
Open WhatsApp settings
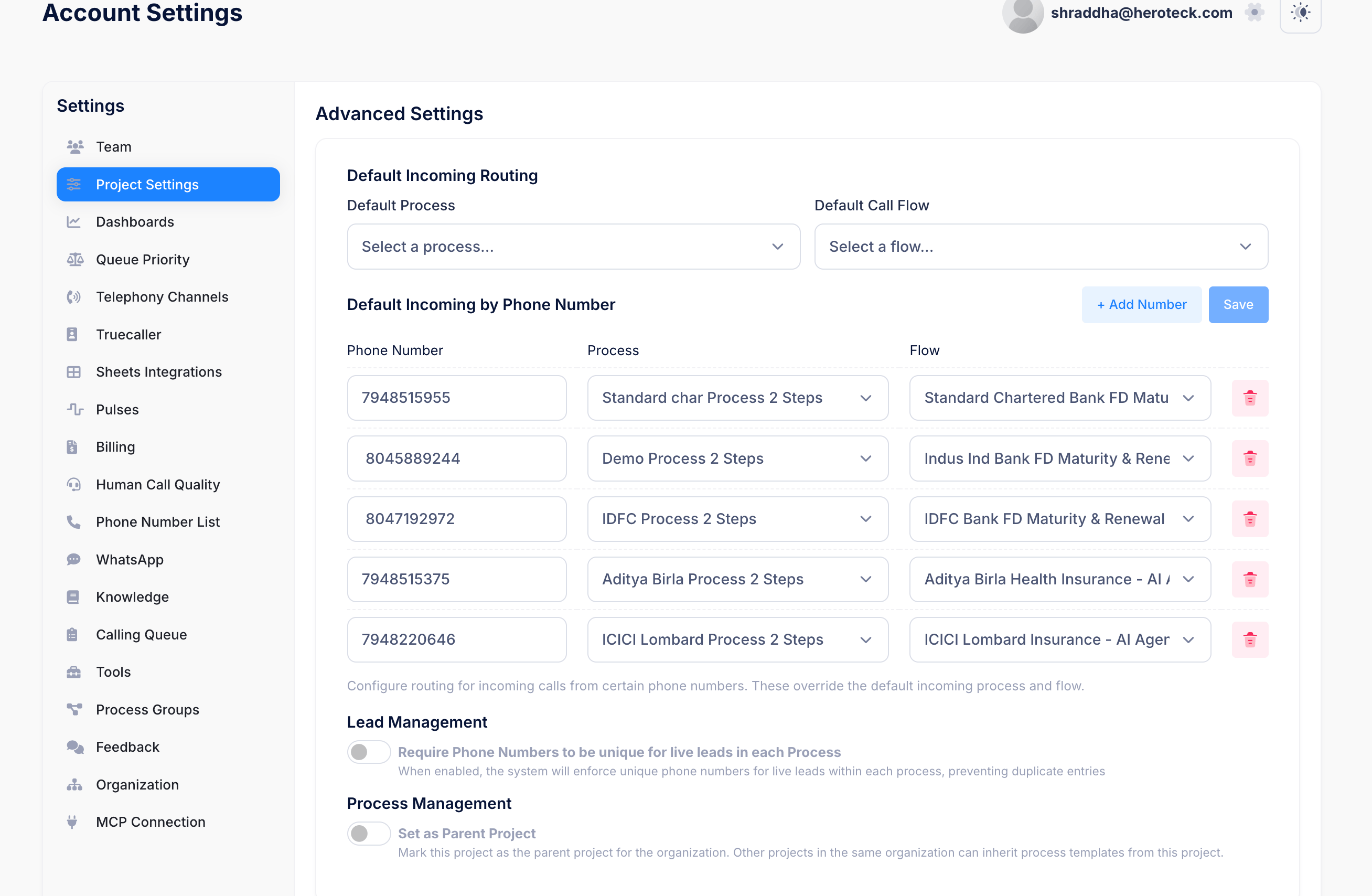[168, 559]
